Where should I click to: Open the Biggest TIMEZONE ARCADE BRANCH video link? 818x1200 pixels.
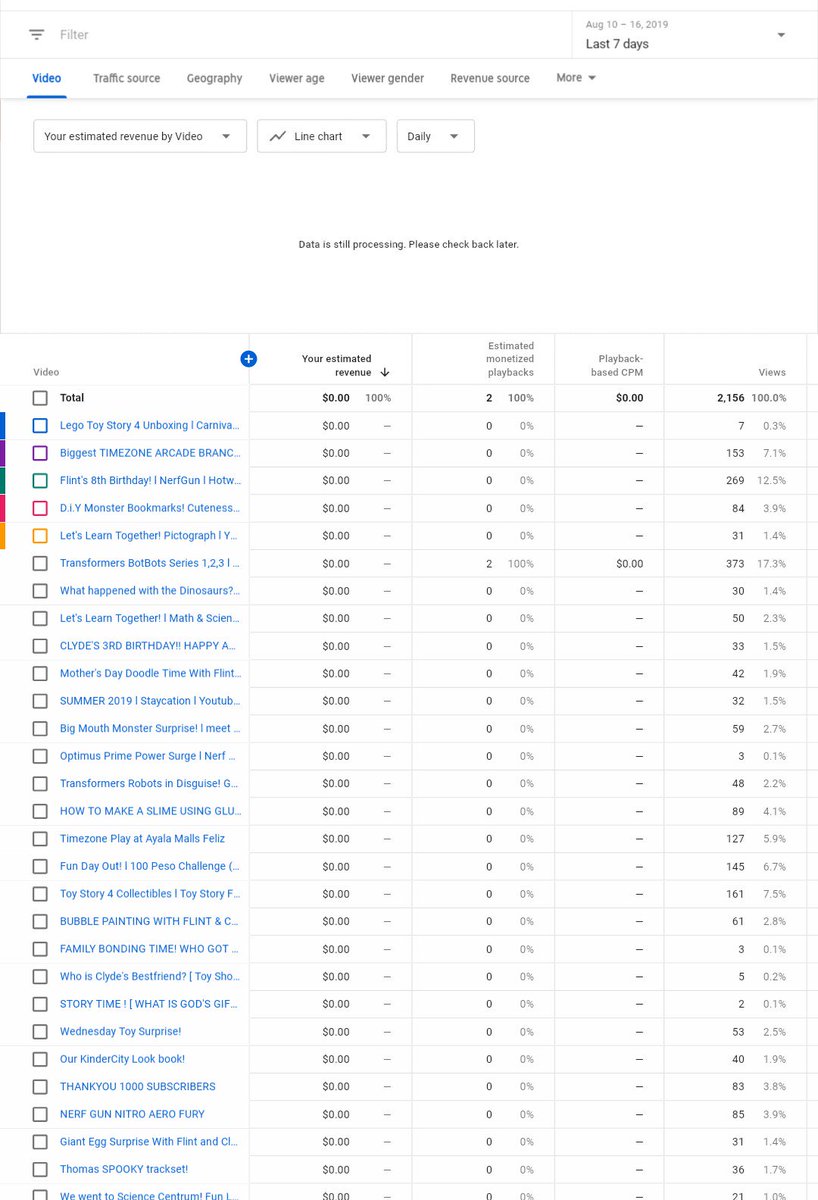coord(150,453)
